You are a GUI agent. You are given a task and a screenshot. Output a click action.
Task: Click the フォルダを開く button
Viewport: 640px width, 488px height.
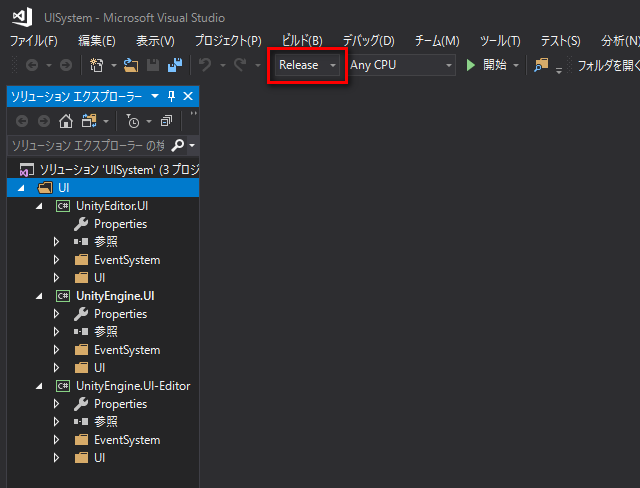click(608, 65)
